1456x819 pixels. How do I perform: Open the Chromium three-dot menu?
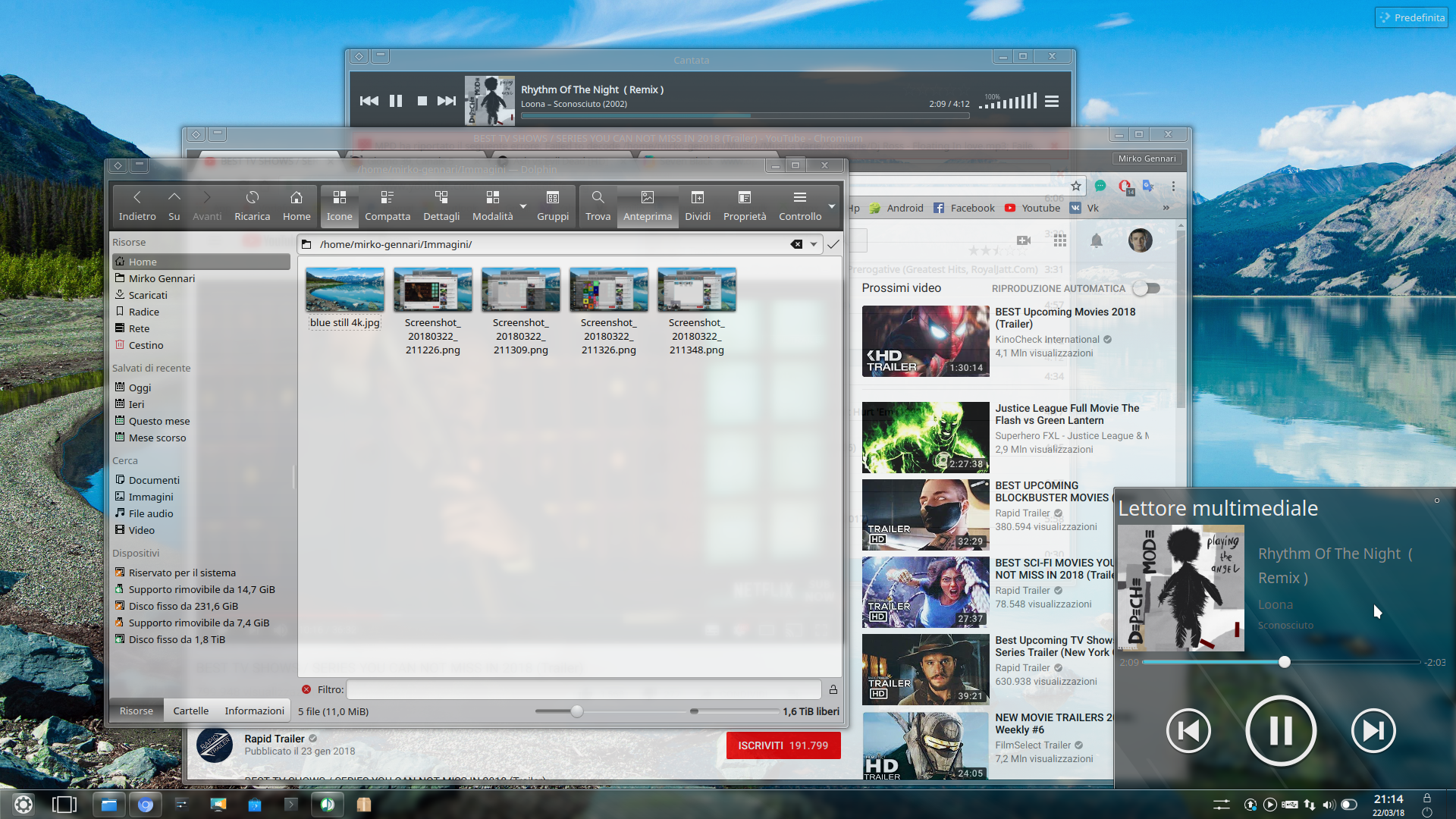point(1173,186)
